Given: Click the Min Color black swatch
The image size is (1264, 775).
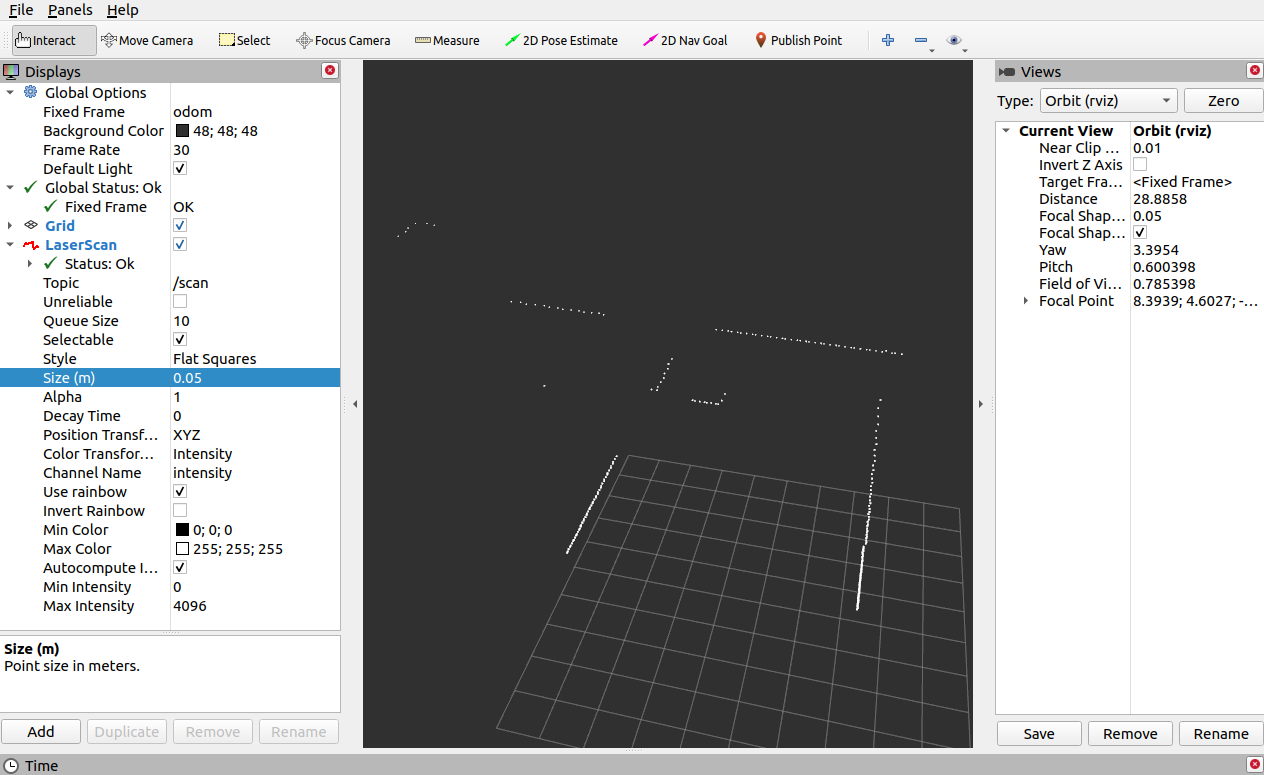Looking at the screenshot, I should point(182,530).
